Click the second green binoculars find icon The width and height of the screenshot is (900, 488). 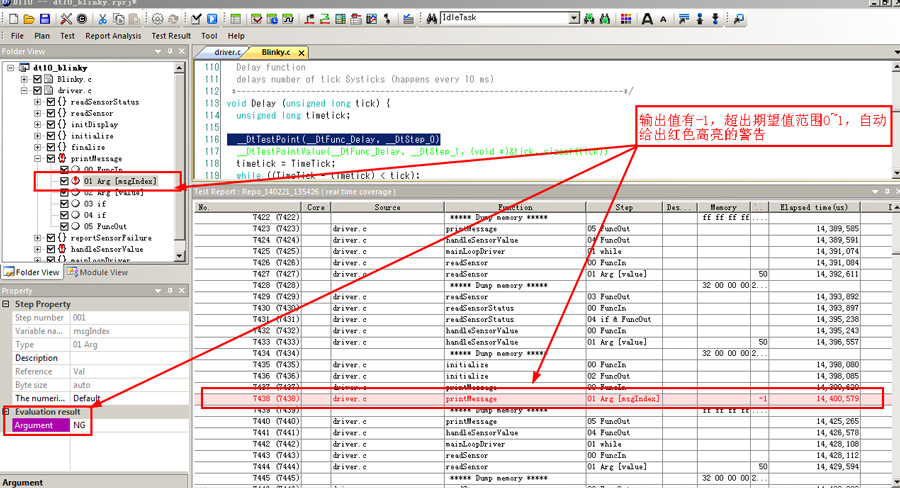tap(604, 19)
